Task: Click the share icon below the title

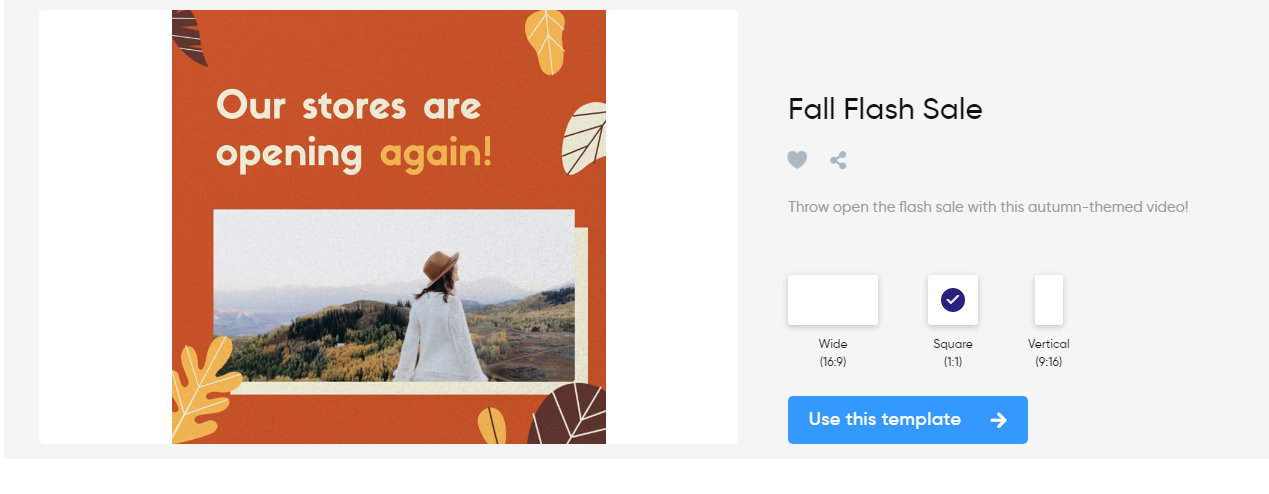Action: pyautogui.click(x=838, y=160)
